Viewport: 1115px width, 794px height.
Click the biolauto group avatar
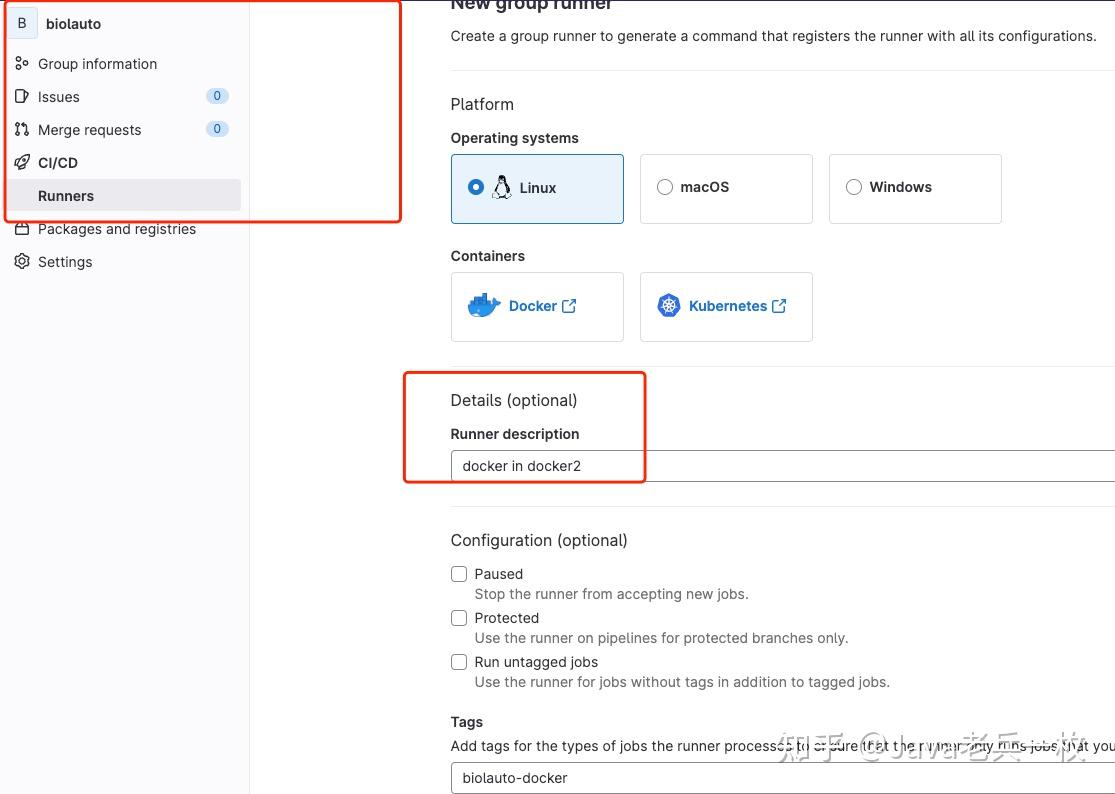pos(22,22)
